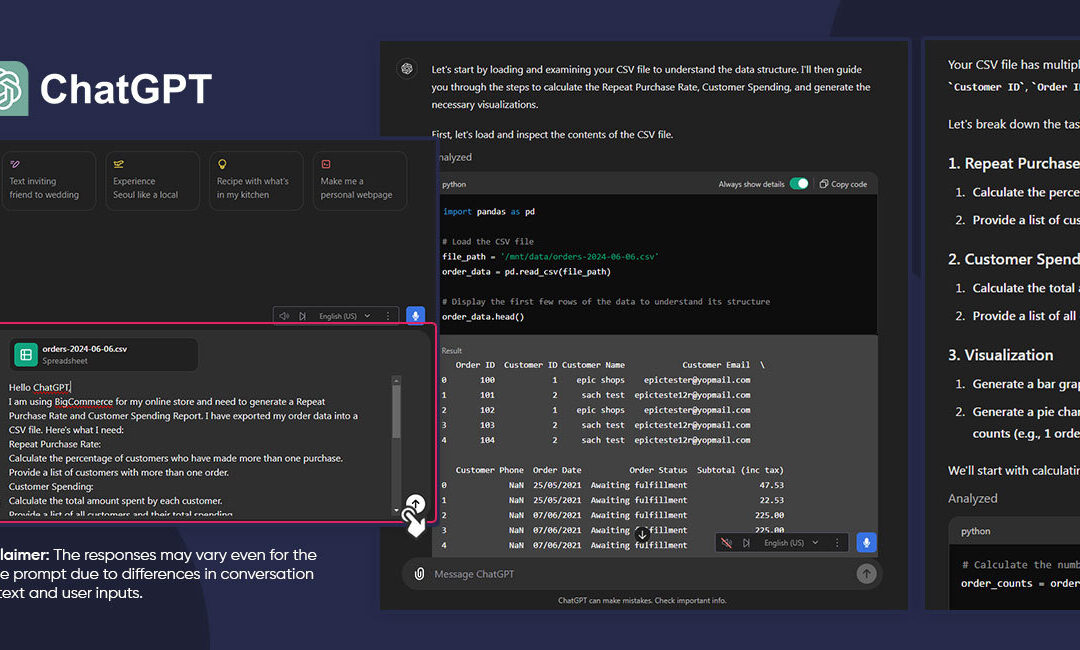Click the grey send button in message bar
1080x650 pixels.
(x=866, y=573)
